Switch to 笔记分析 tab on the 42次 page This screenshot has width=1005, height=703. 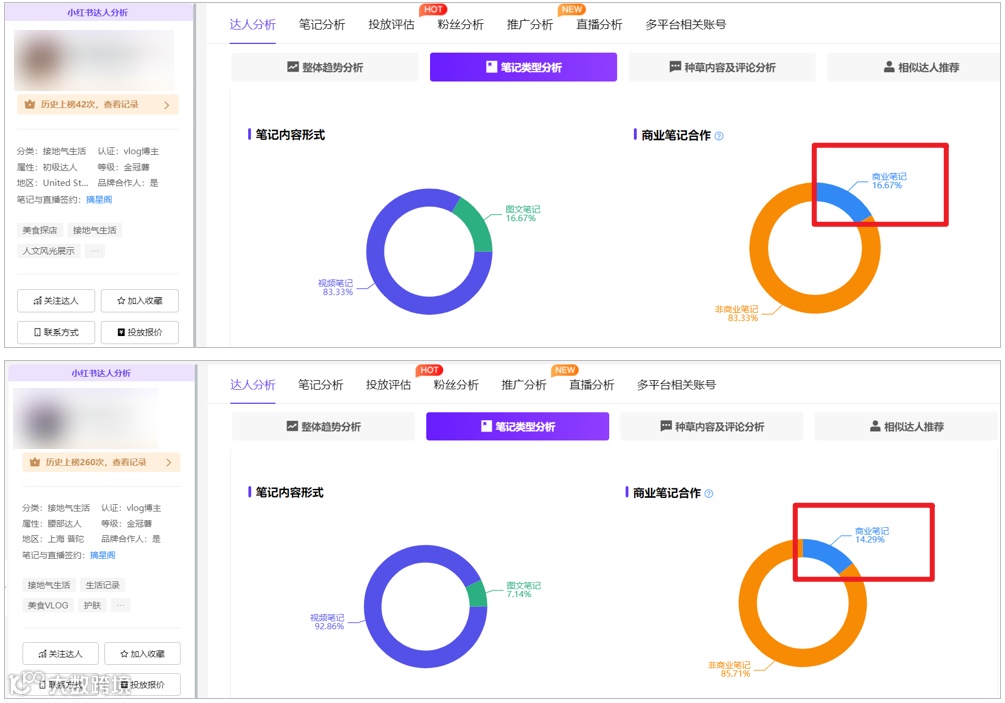pos(322,24)
